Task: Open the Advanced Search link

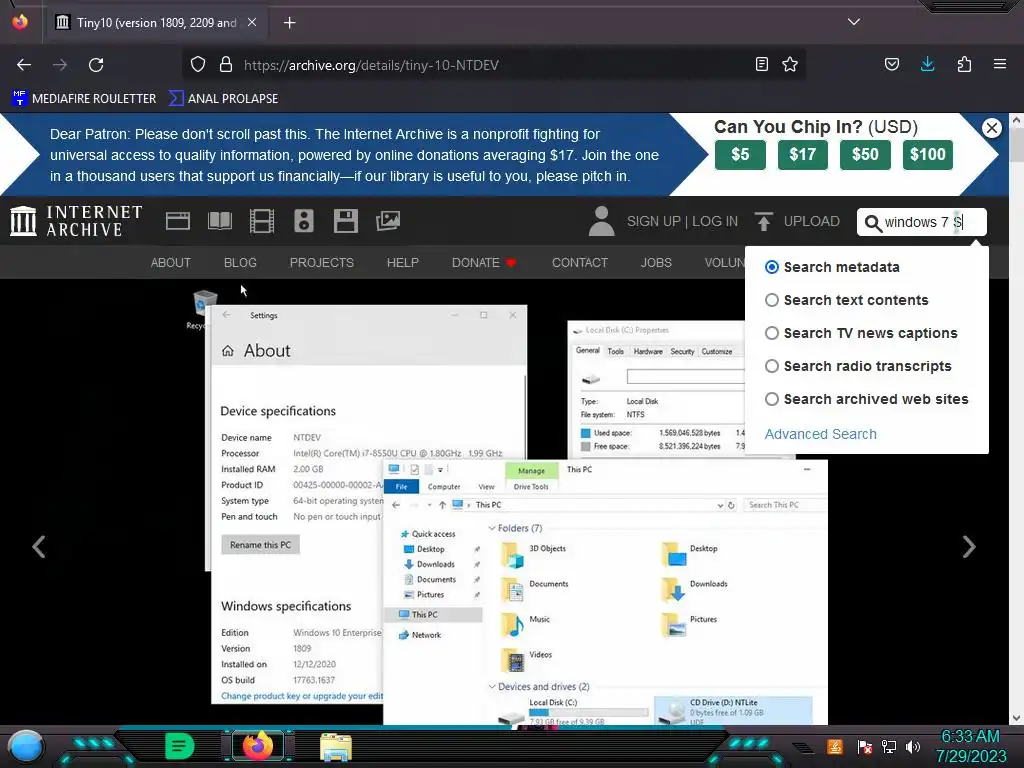Action: click(x=820, y=434)
